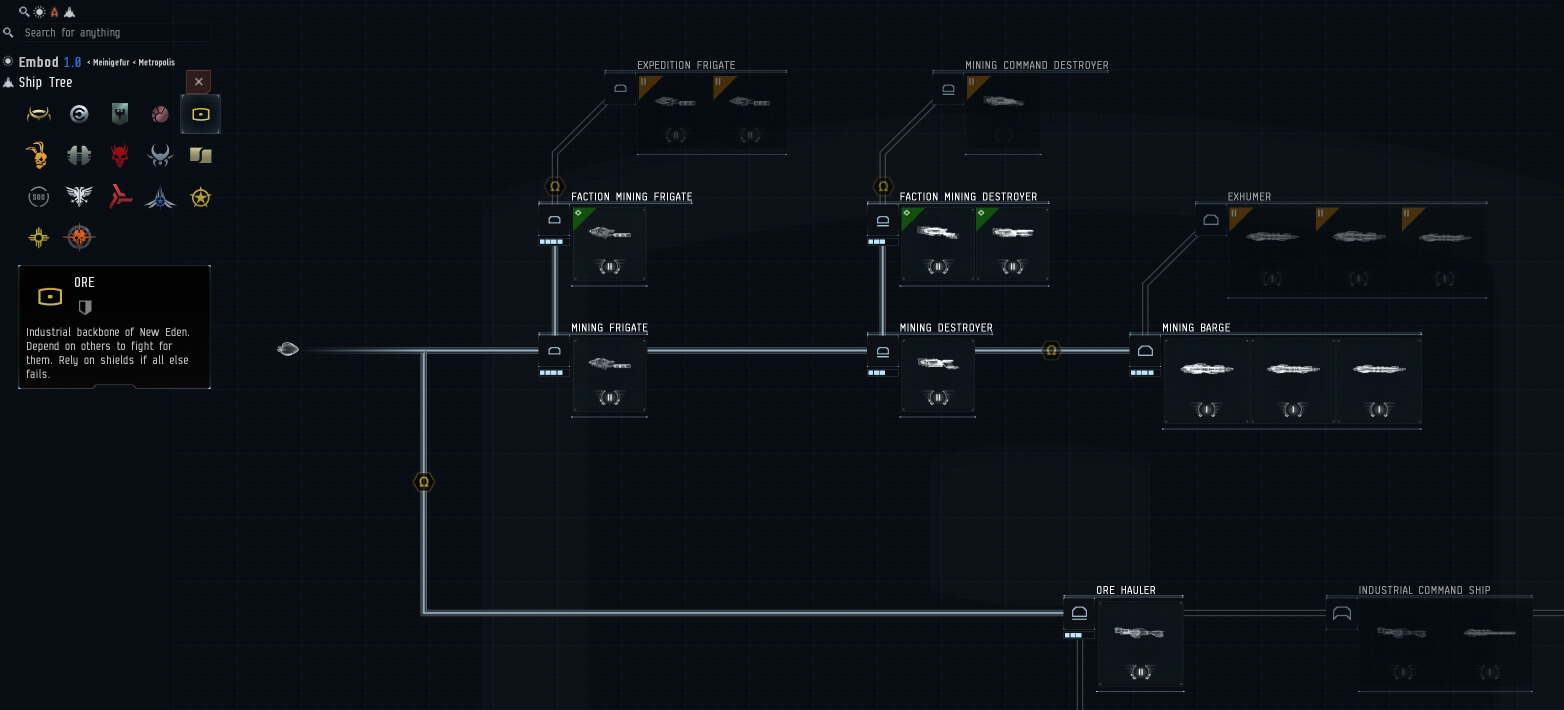Select the middle Mining Barge ship
1564x710 pixels.
[x=1292, y=382]
